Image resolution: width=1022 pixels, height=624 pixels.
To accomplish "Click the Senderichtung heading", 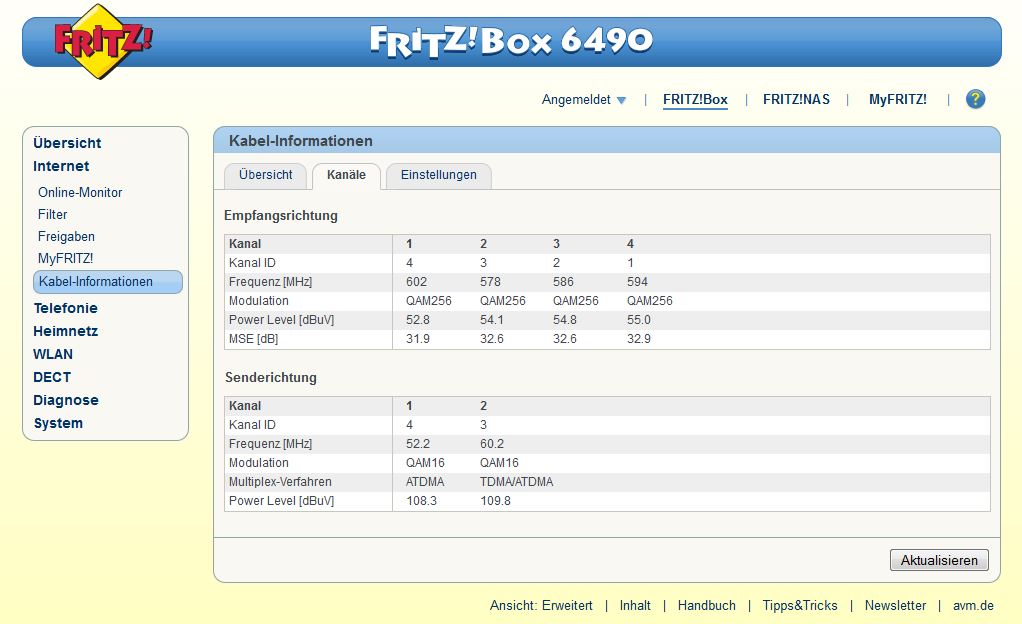I will pyautogui.click(x=270, y=378).
